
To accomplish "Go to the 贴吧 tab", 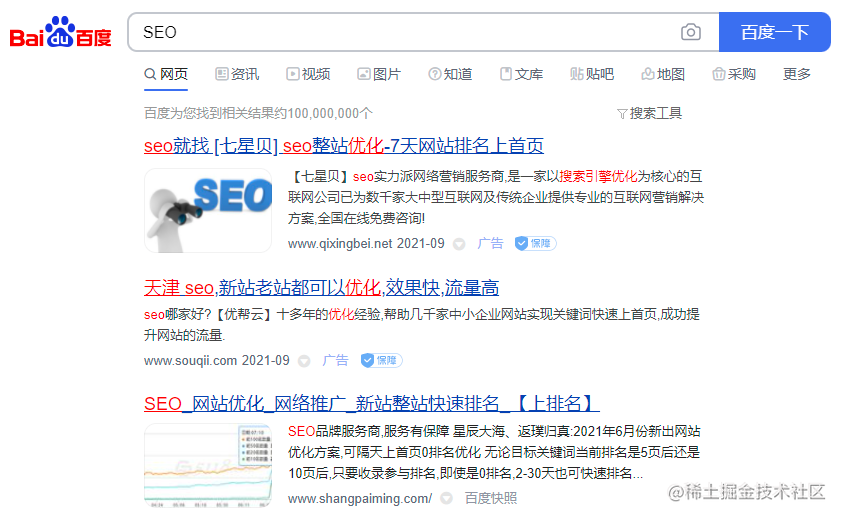I will (592, 74).
